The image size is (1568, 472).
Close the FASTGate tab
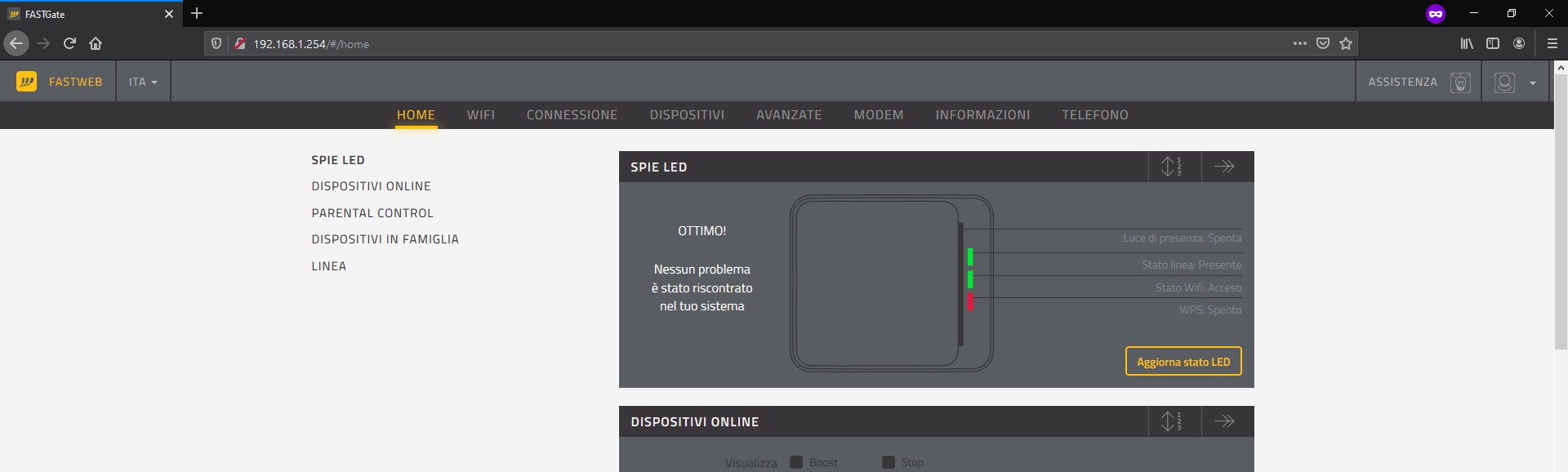tap(169, 14)
